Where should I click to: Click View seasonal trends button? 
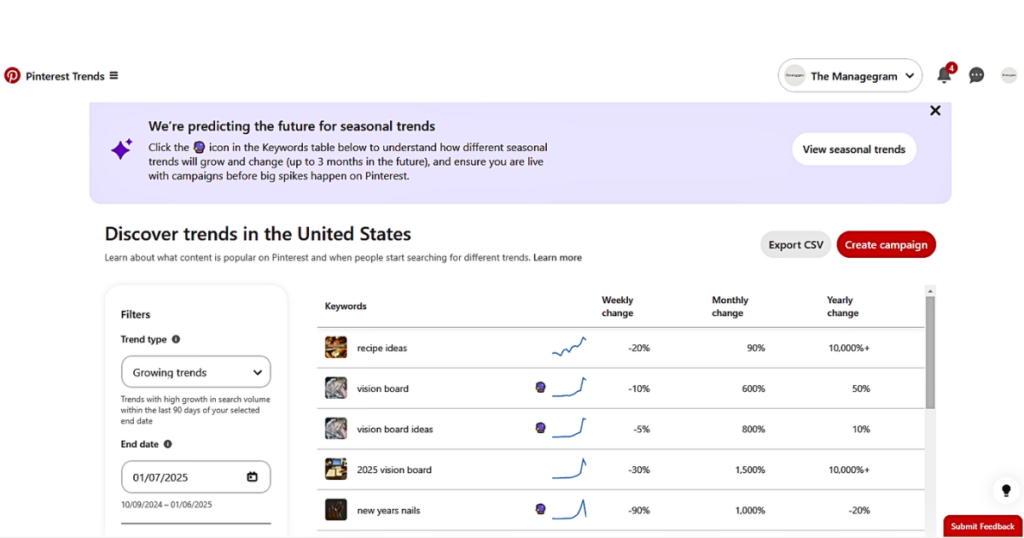point(854,149)
